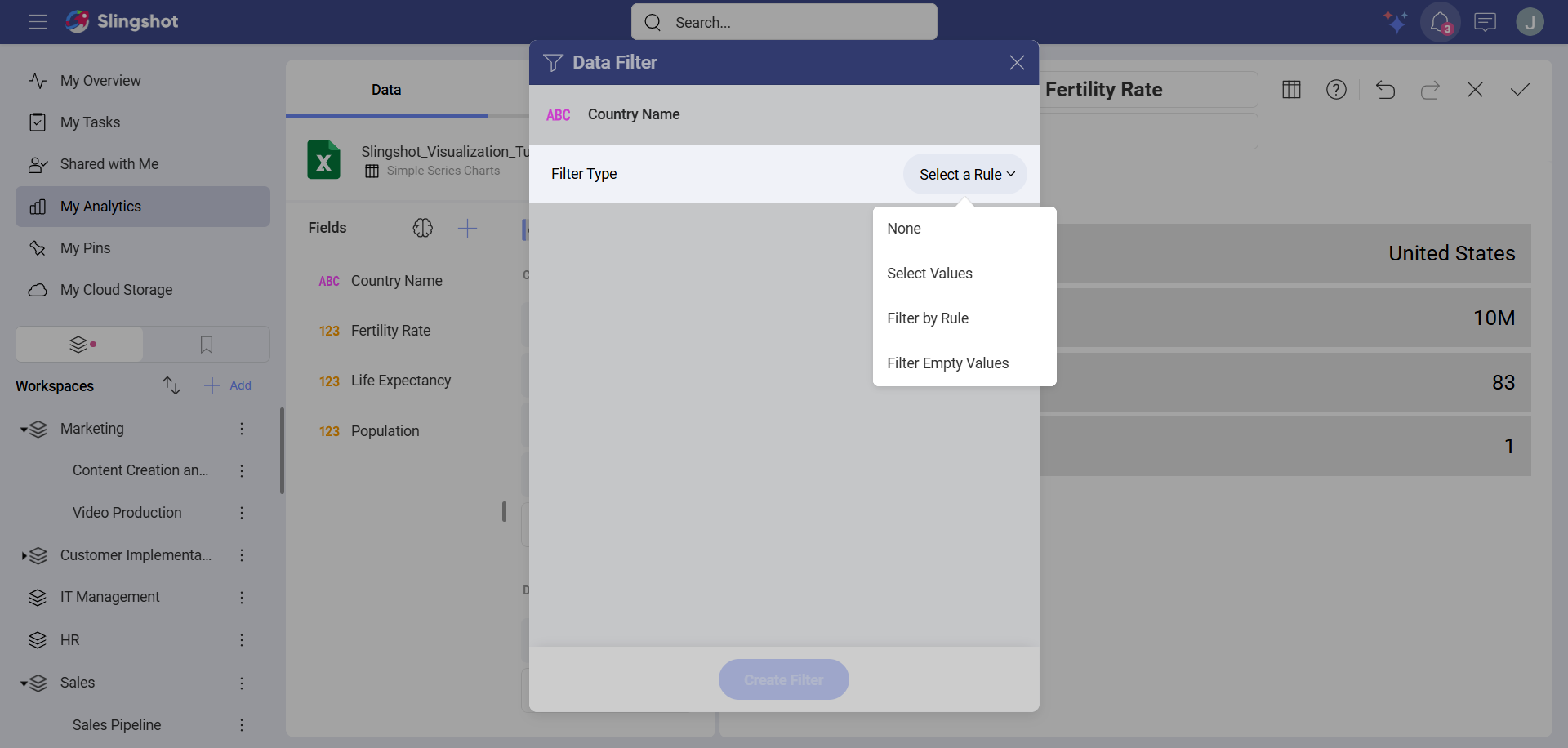Open the help question mark icon
The height and width of the screenshot is (748, 1568).
pos(1336,90)
